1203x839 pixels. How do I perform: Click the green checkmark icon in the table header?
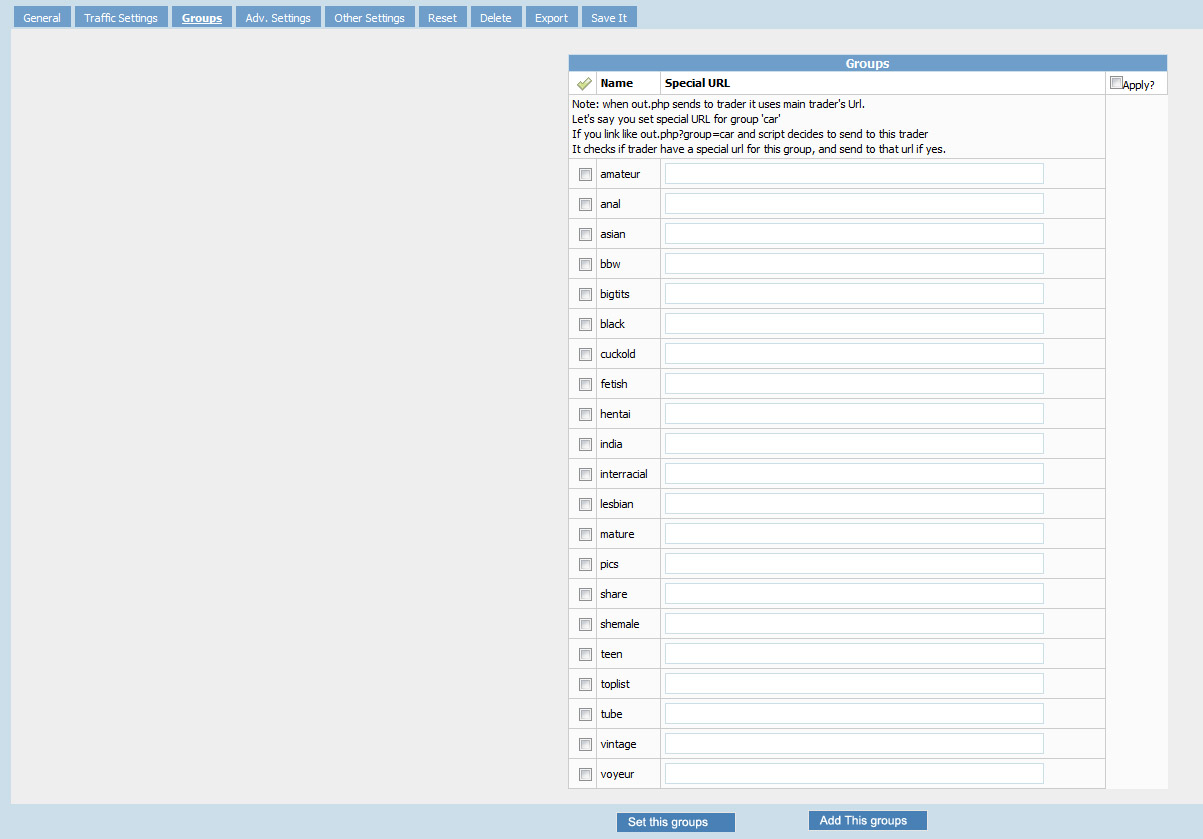click(585, 84)
